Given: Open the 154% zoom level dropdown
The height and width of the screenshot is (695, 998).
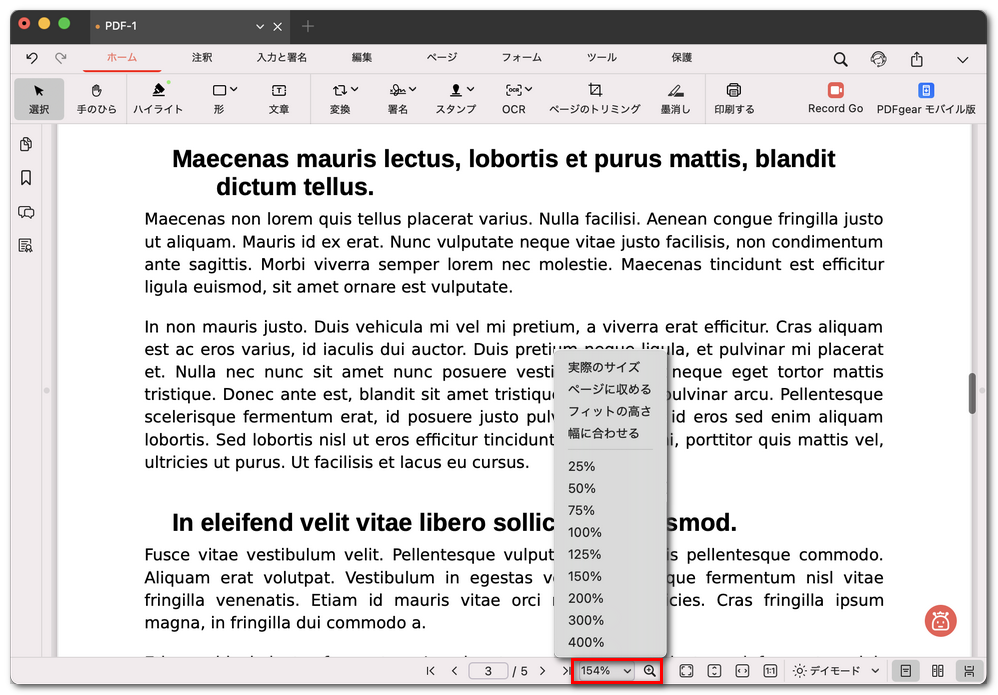Looking at the screenshot, I should (x=606, y=671).
